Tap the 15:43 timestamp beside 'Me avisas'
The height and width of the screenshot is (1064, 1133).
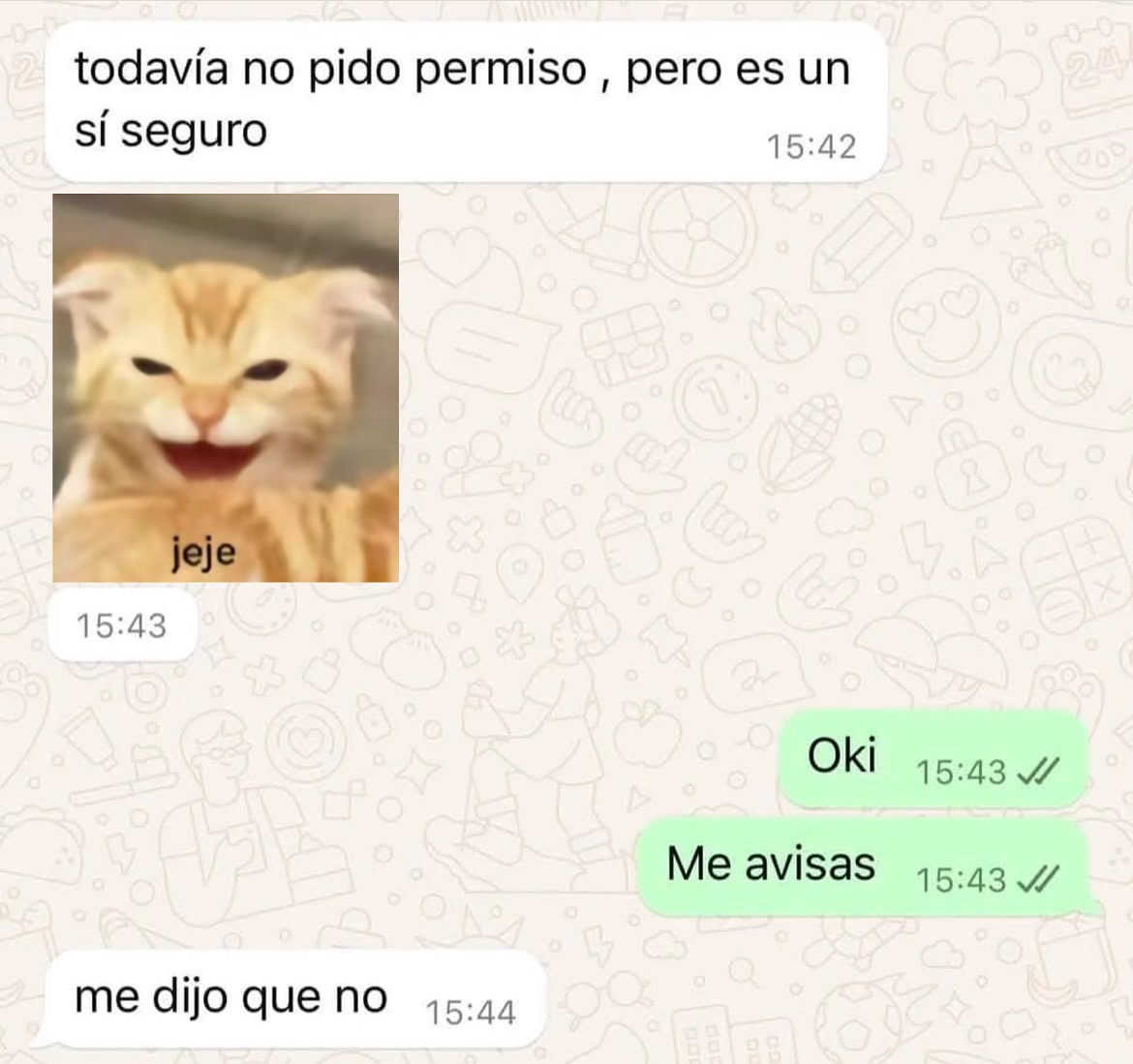[961, 880]
